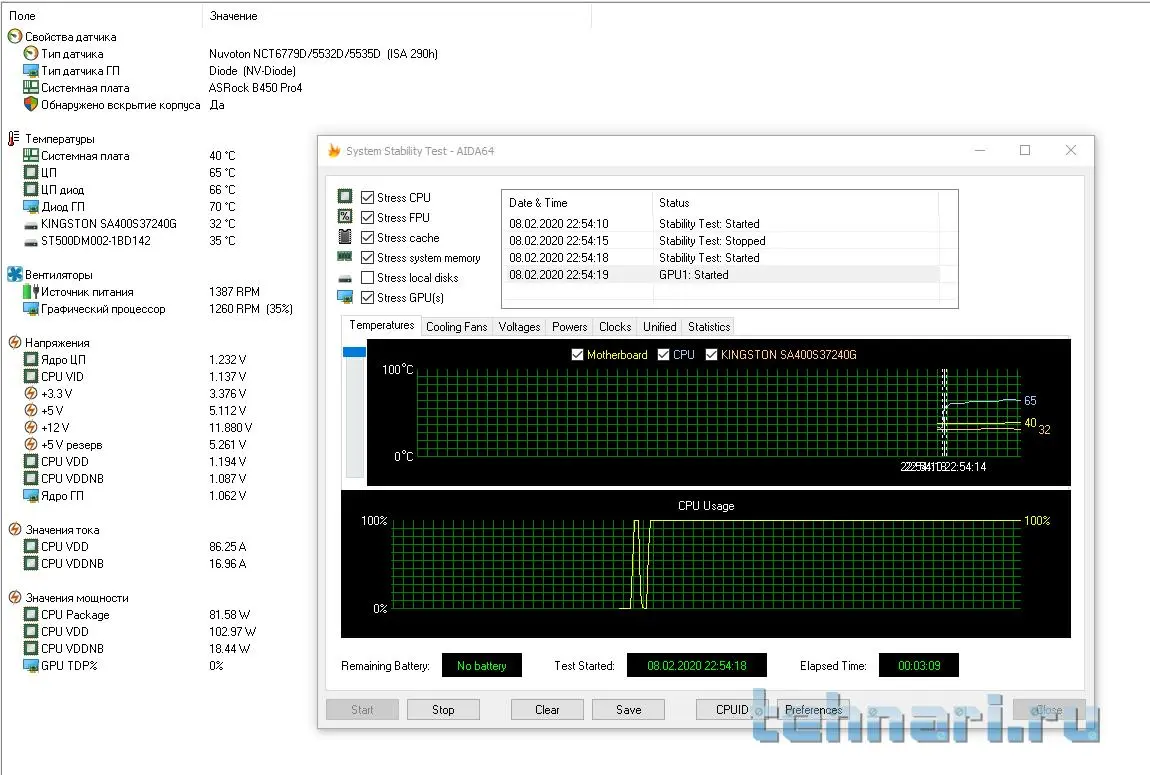Screen dimensions: 1150x775
Task: Click the Источник питания power supply icon
Action: [x=31, y=291]
